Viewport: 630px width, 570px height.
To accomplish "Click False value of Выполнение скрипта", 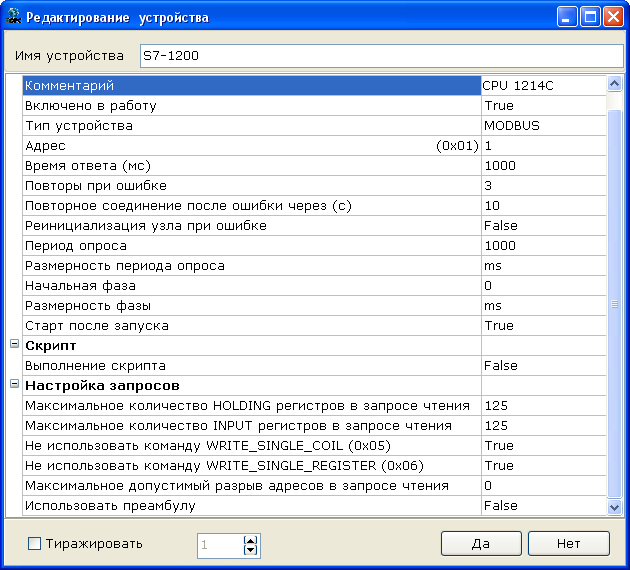I will (543, 366).
